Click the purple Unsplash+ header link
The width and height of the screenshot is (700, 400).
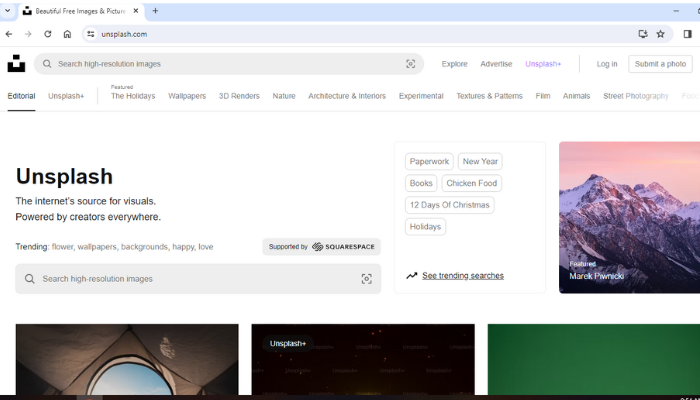coord(543,64)
